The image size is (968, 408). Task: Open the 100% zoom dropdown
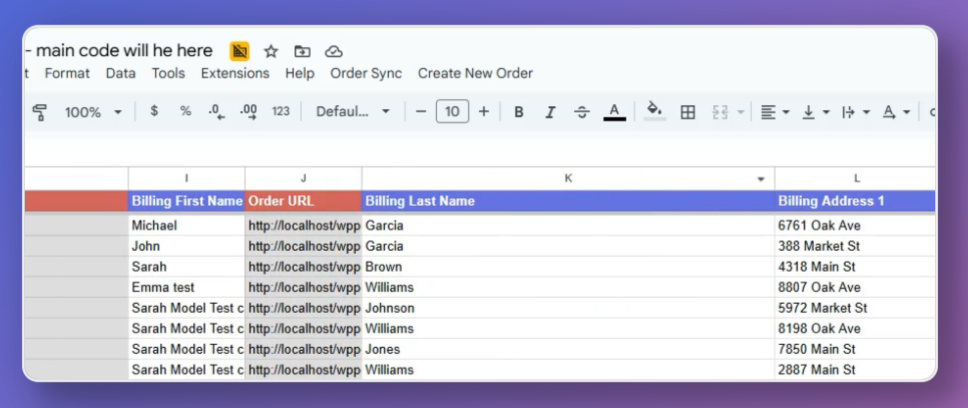[x=93, y=112]
